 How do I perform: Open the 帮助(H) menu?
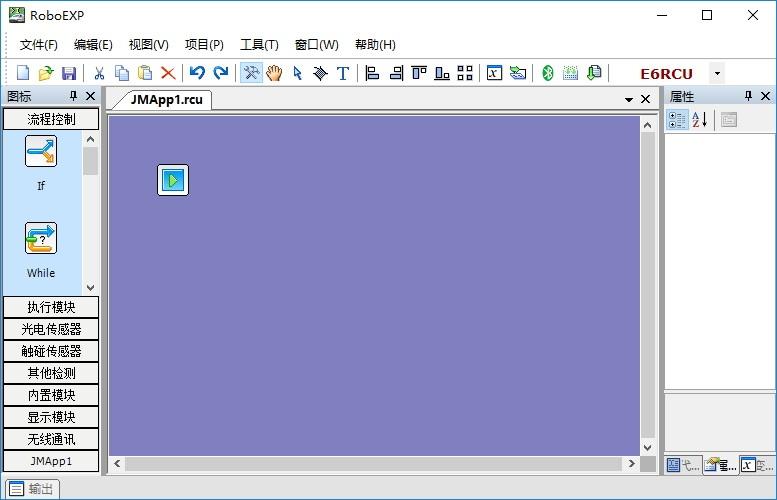pos(375,45)
